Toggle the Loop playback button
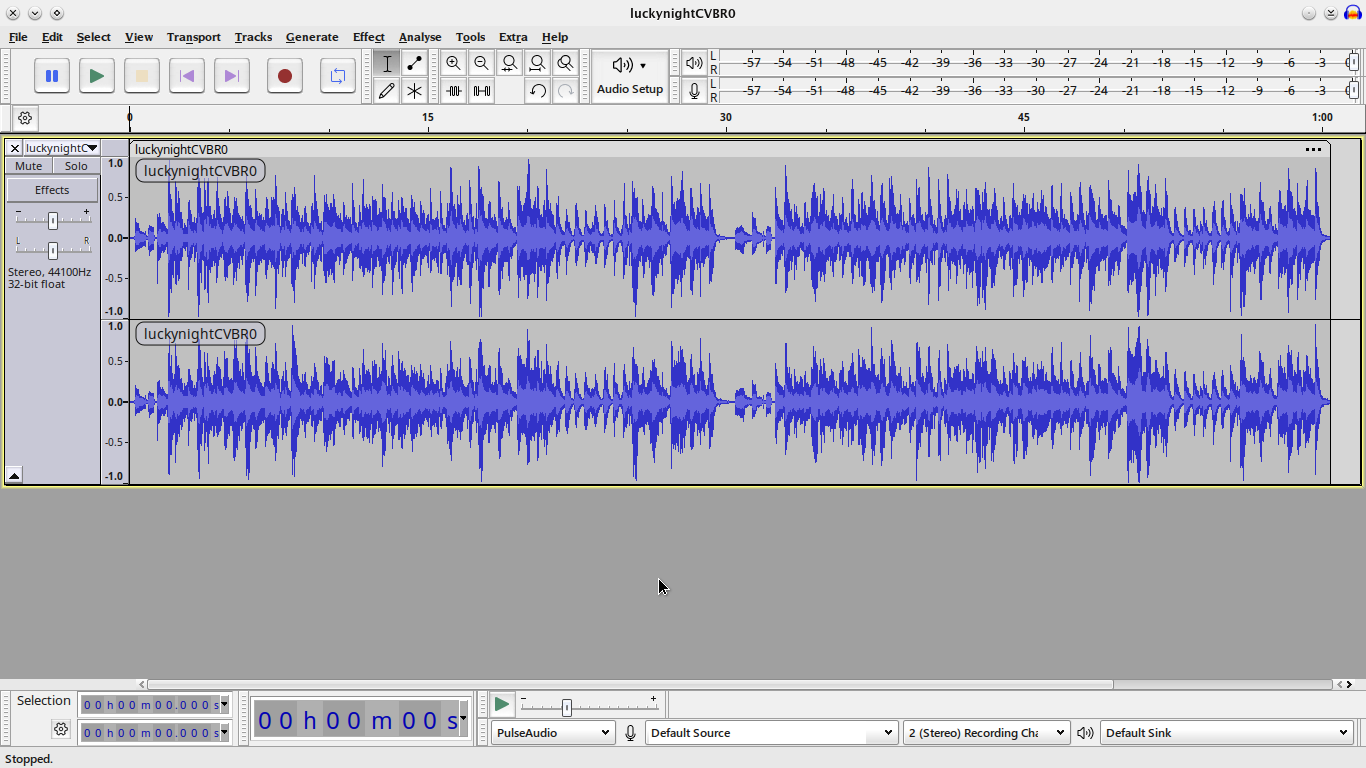 338,76
